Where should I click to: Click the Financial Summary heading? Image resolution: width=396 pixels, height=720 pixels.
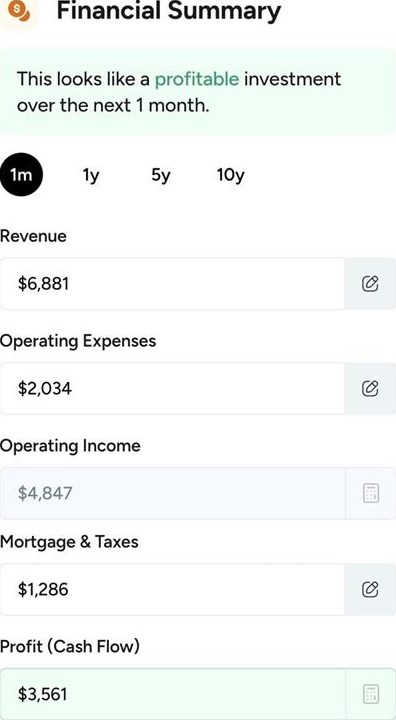[169, 10]
